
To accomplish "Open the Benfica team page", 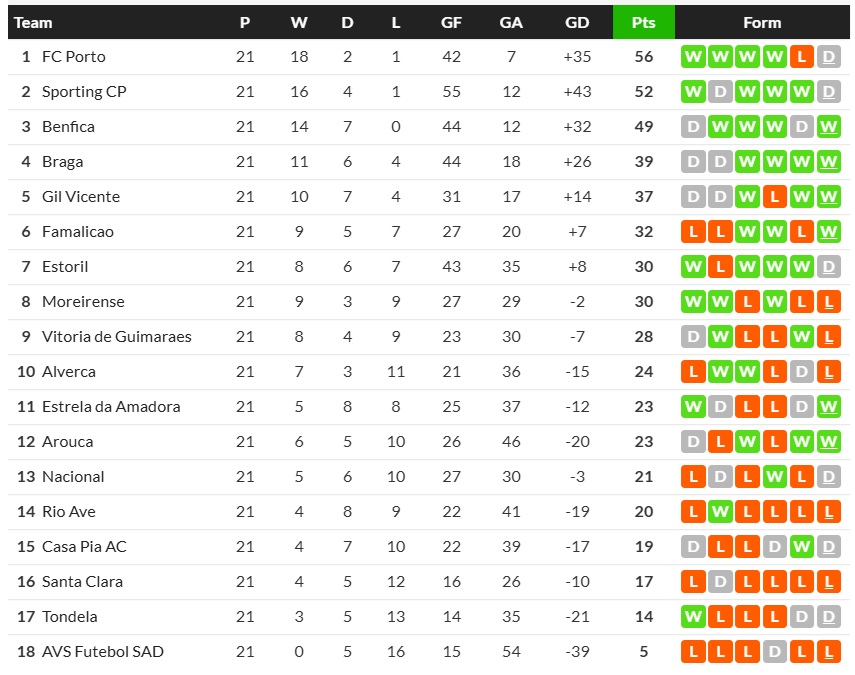I will point(68,127).
